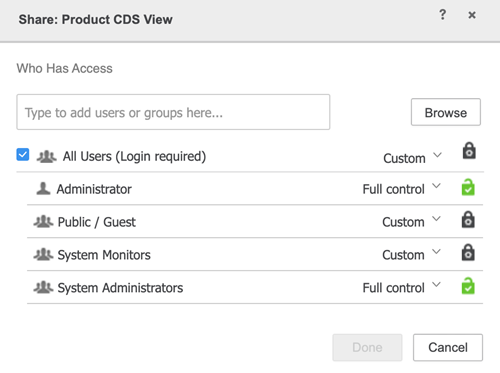Close the Share dialog

[472, 15]
